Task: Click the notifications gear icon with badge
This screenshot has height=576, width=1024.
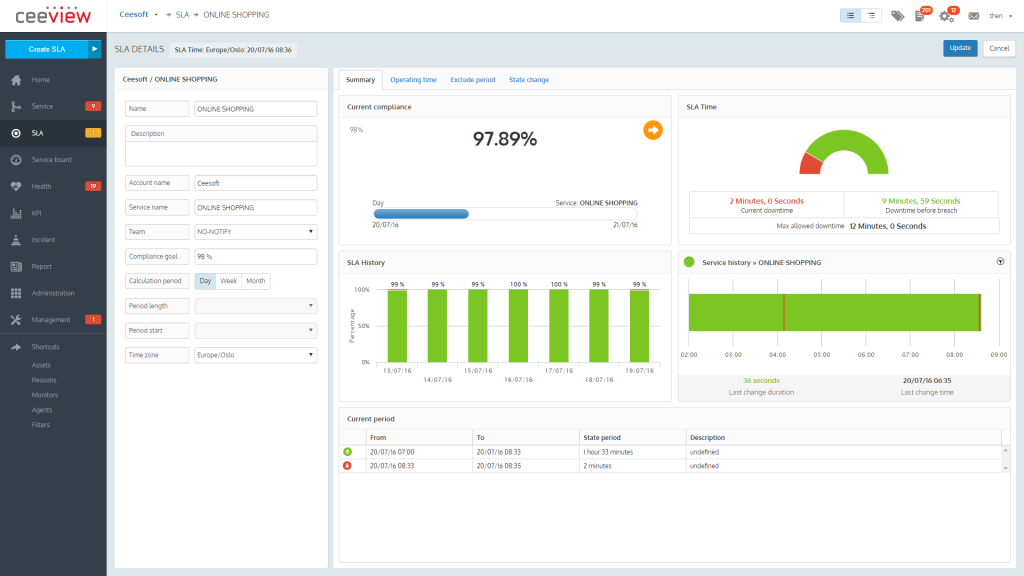Action: click(x=946, y=15)
